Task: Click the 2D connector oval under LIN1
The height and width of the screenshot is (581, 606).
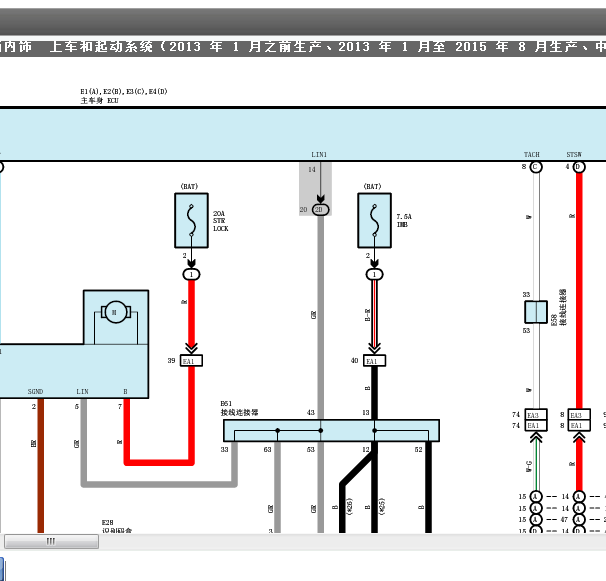Action: coord(320,210)
